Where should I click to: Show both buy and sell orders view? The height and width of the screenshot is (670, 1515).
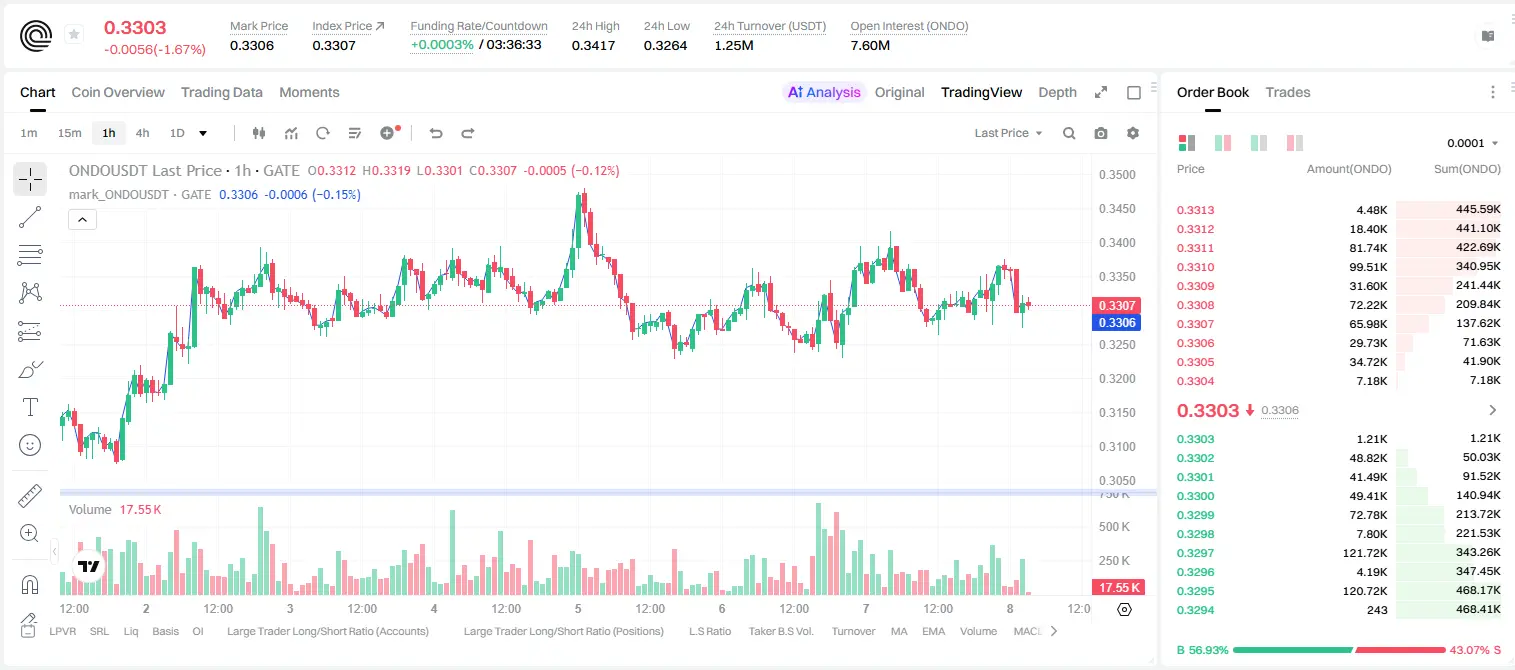[x=1187, y=143]
